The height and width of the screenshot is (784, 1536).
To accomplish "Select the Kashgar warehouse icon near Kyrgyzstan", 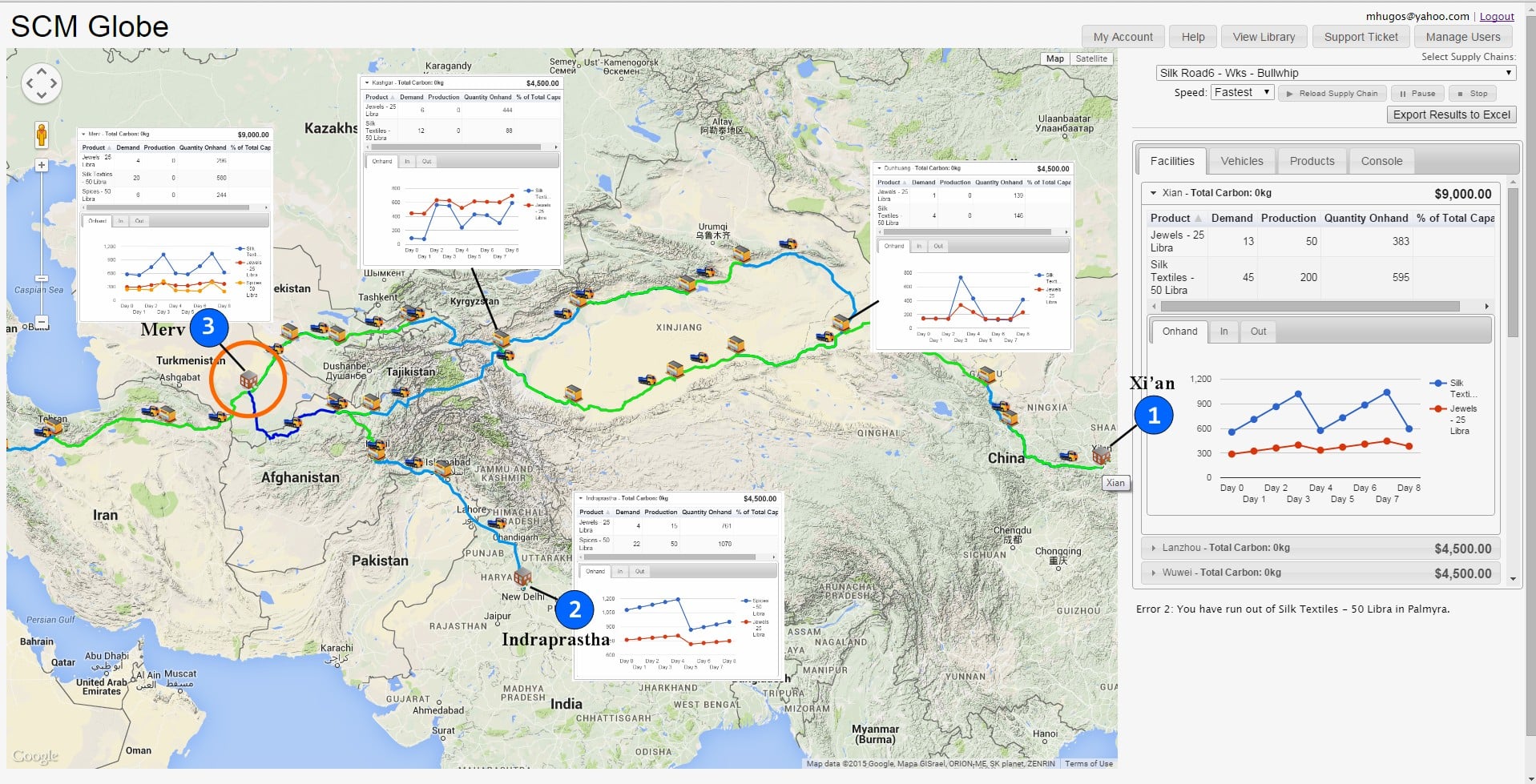I will (502, 337).
